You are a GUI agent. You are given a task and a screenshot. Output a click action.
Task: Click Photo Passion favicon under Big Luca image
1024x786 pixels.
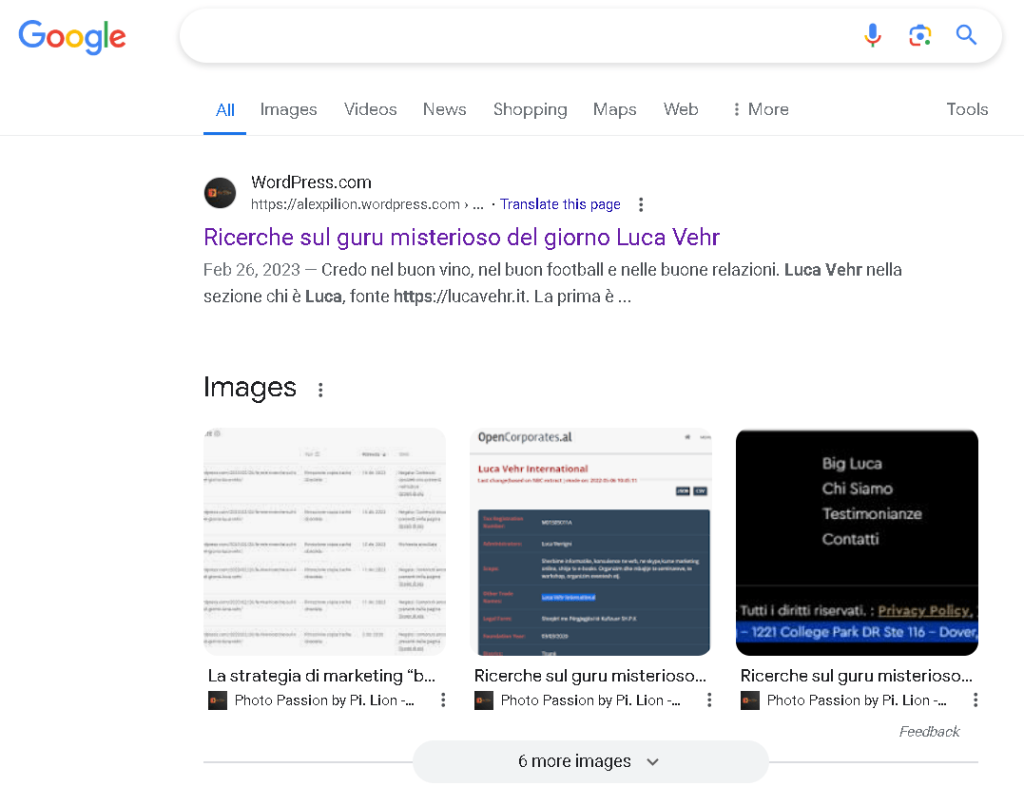750,700
